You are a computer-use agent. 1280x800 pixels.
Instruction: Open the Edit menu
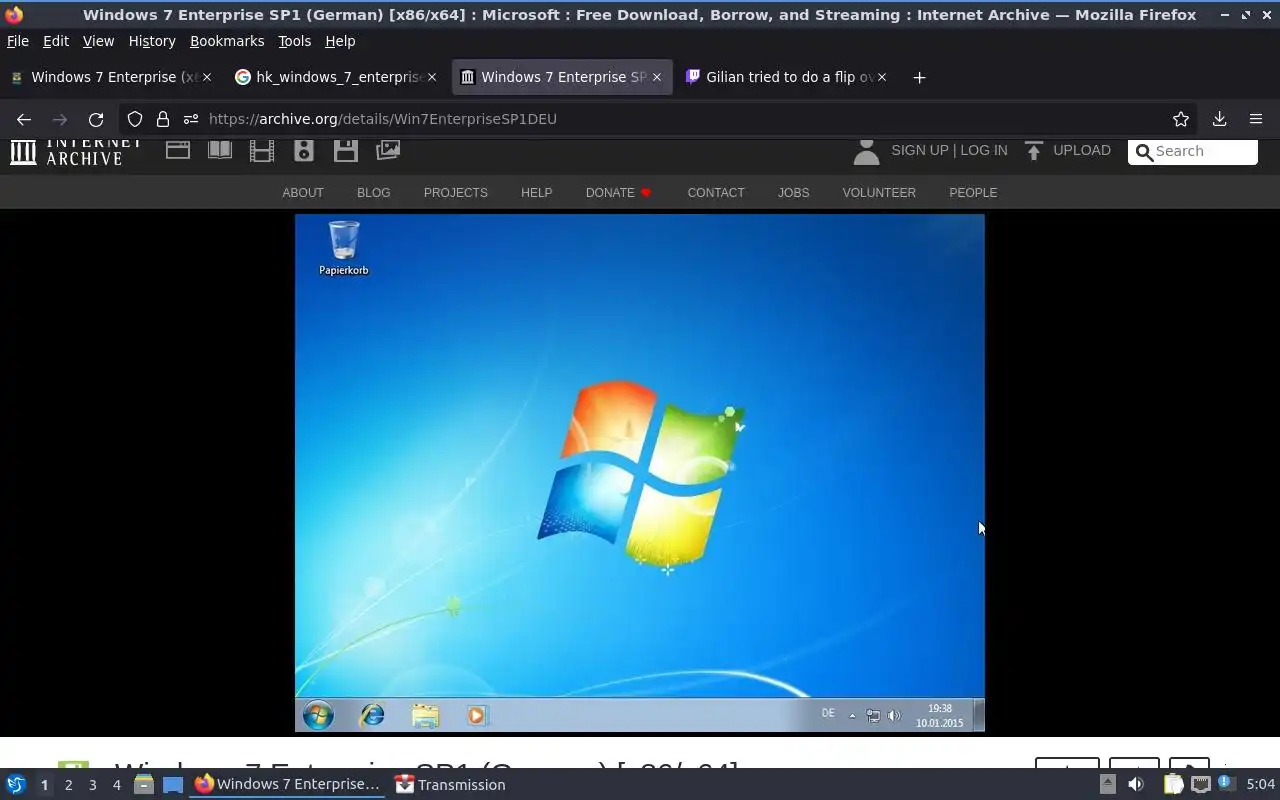click(56, 41)
